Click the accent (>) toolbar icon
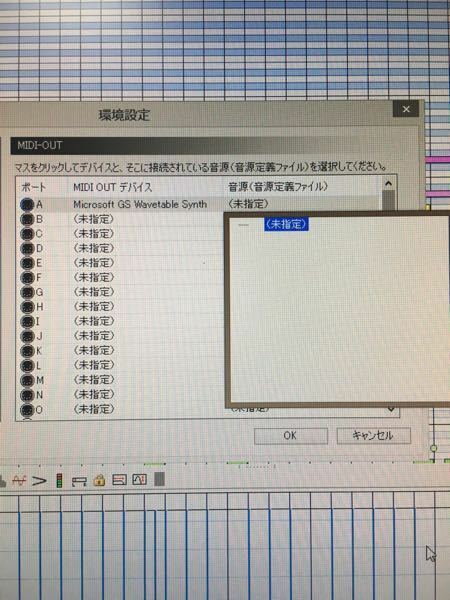The width and height of the screenshot is (450, 600). click(39, 481)
